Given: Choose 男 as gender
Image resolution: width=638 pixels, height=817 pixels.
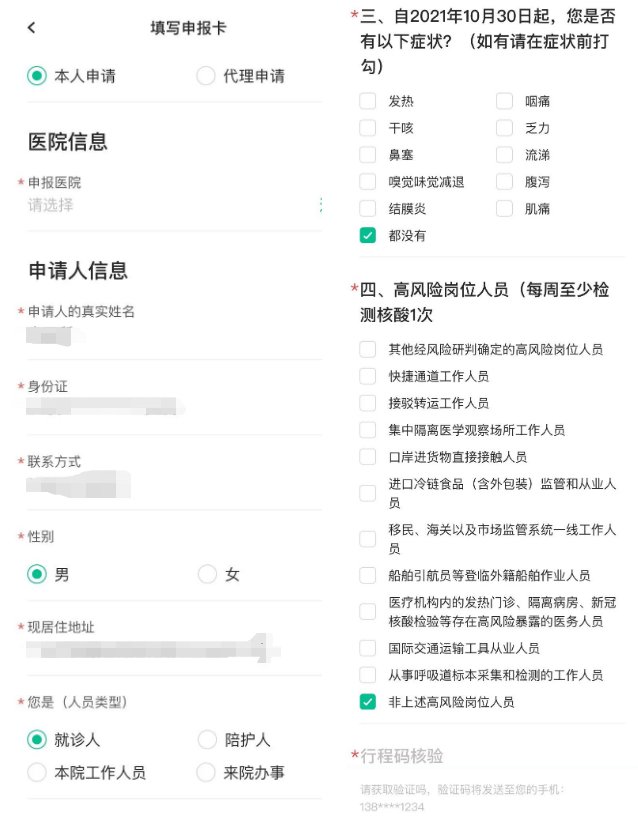Looking at the screenshot, I should coord(38,574).
